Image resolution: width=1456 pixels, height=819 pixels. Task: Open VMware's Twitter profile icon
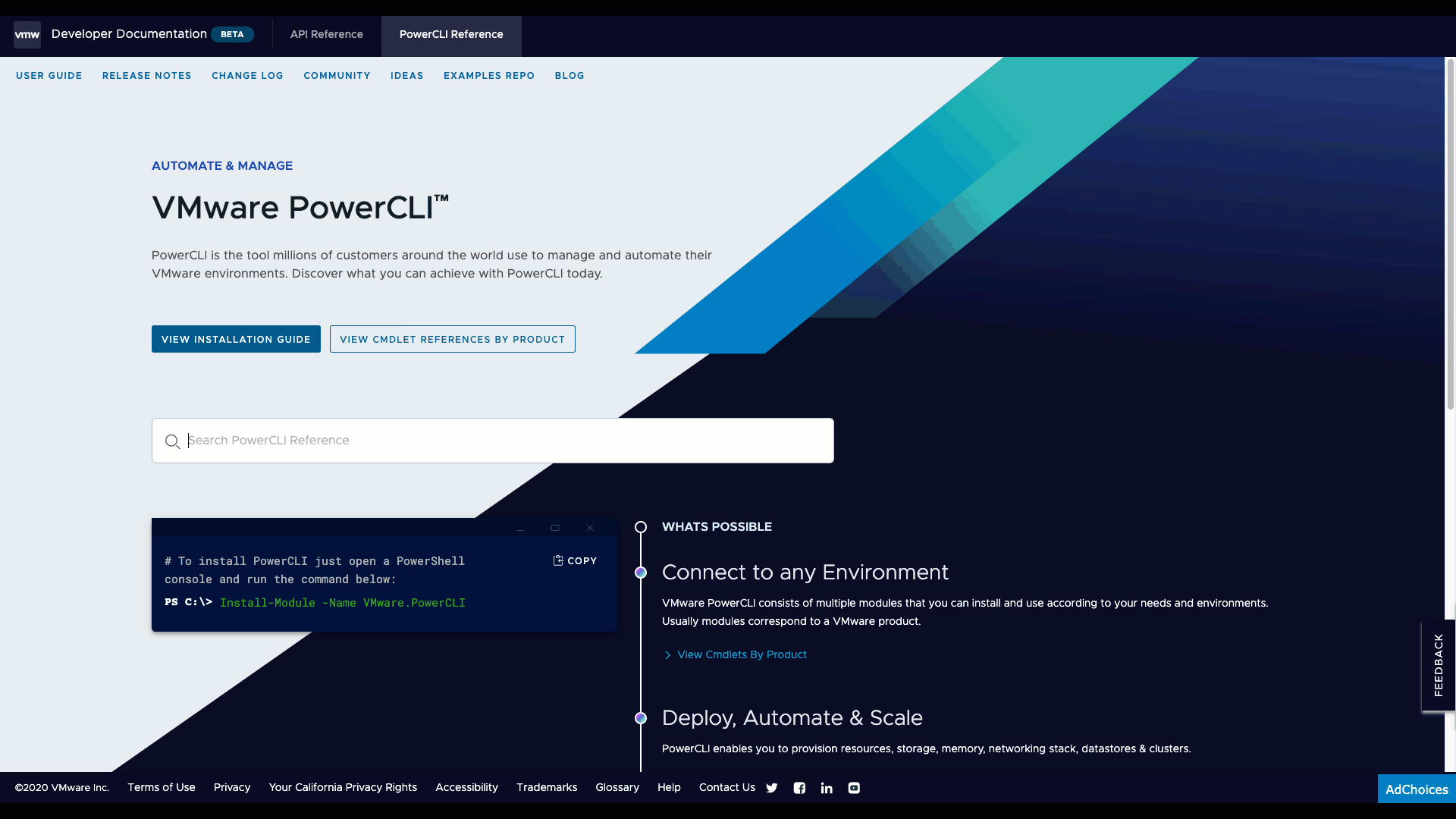click(x=771, y=788)
